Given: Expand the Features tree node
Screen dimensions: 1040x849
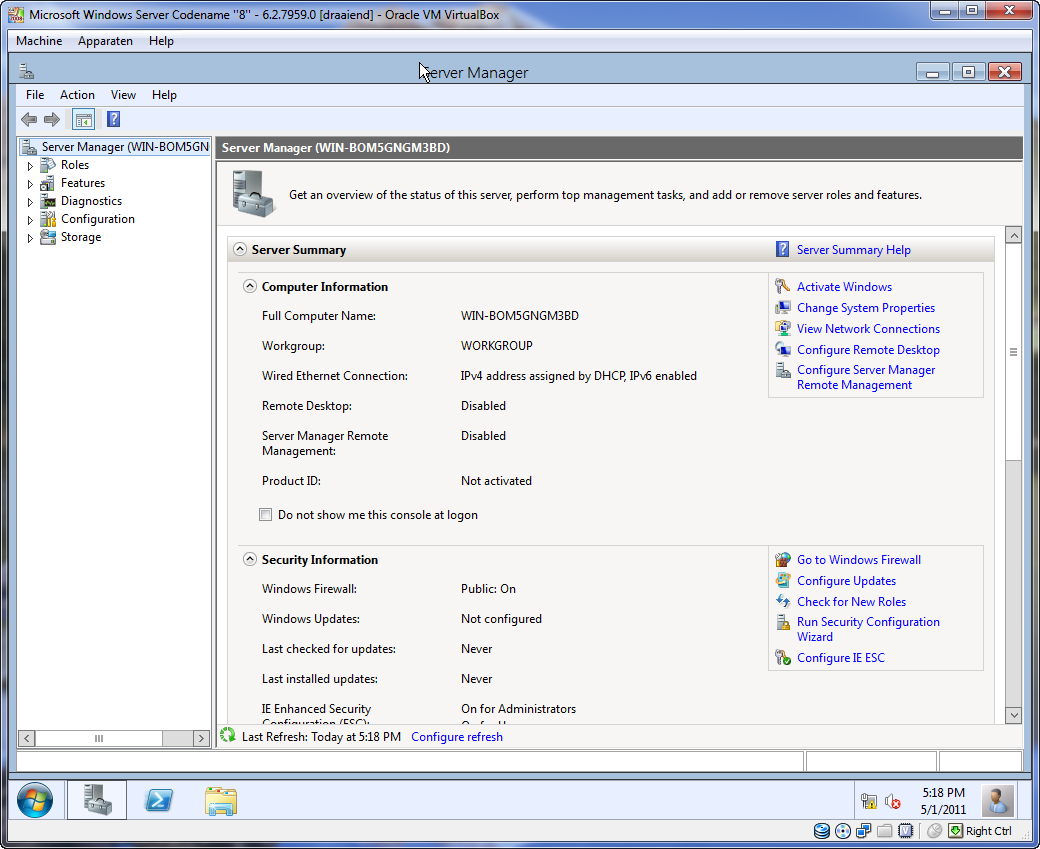Looking at the screenshot, I should coord(30,184).
